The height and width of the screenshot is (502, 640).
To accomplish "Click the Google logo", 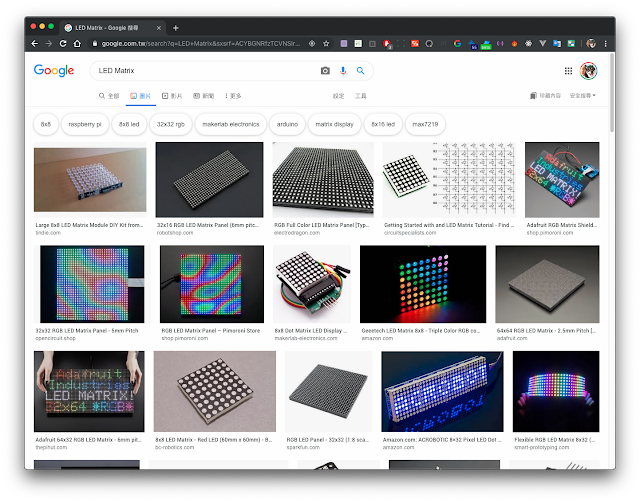I will tap(54, 71).
